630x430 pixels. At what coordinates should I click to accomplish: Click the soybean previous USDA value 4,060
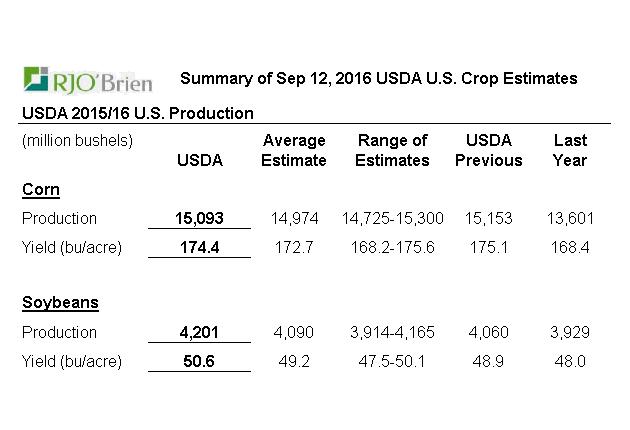coord(489,332)
